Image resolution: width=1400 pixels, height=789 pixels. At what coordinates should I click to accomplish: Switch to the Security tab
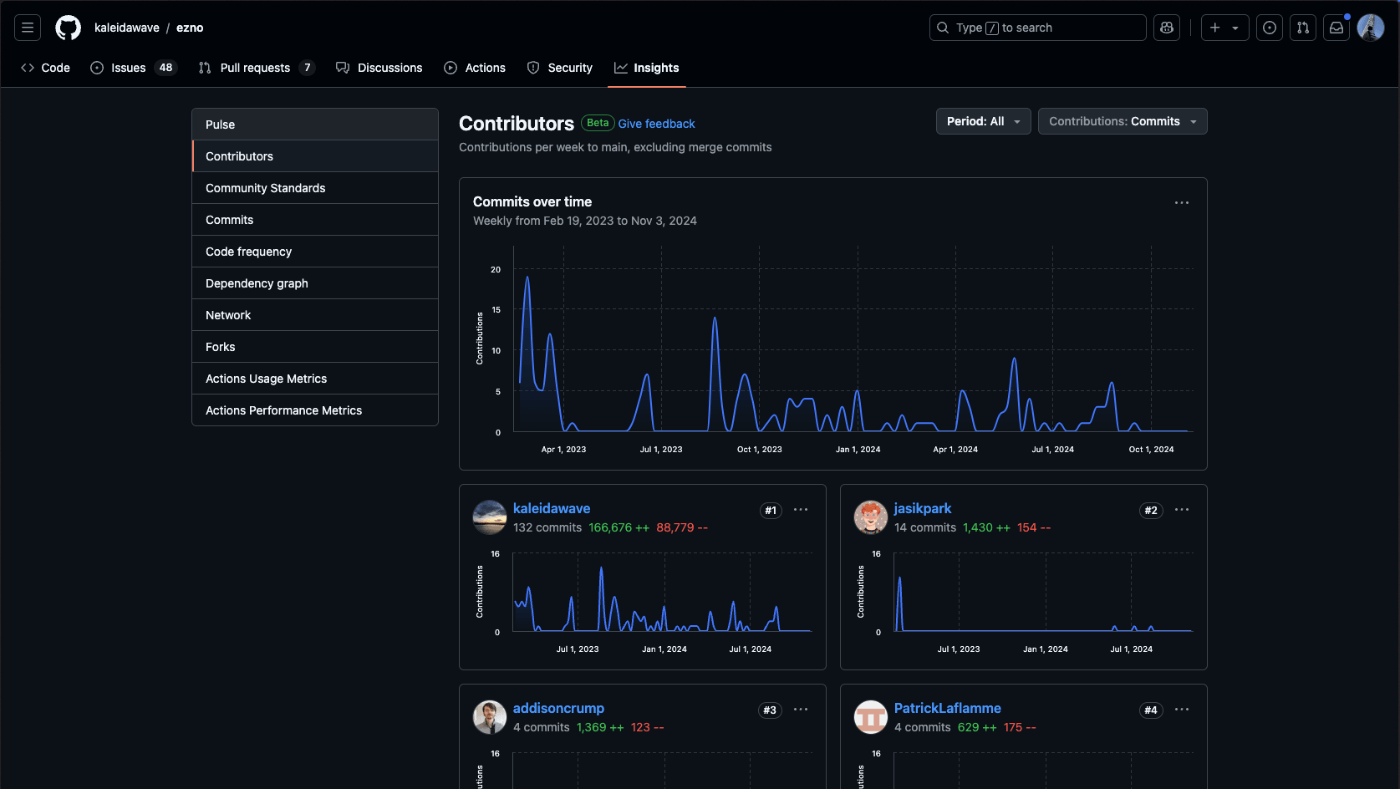(560, 68)
